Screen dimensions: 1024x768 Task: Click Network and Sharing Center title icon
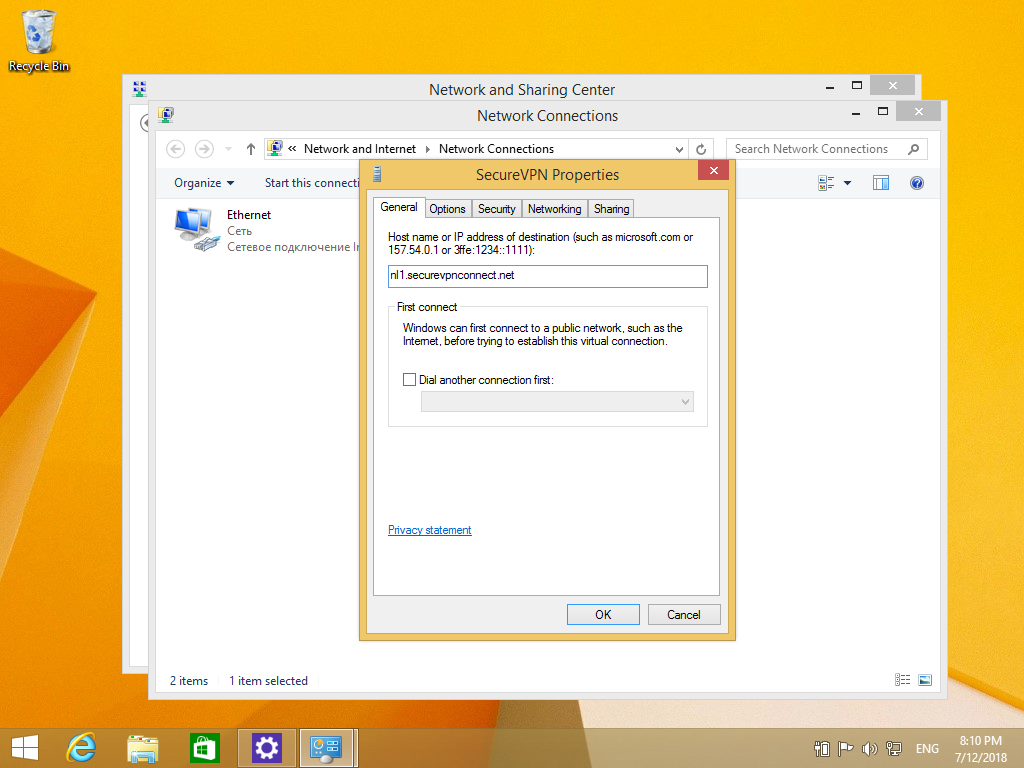[x=139, y=88]
